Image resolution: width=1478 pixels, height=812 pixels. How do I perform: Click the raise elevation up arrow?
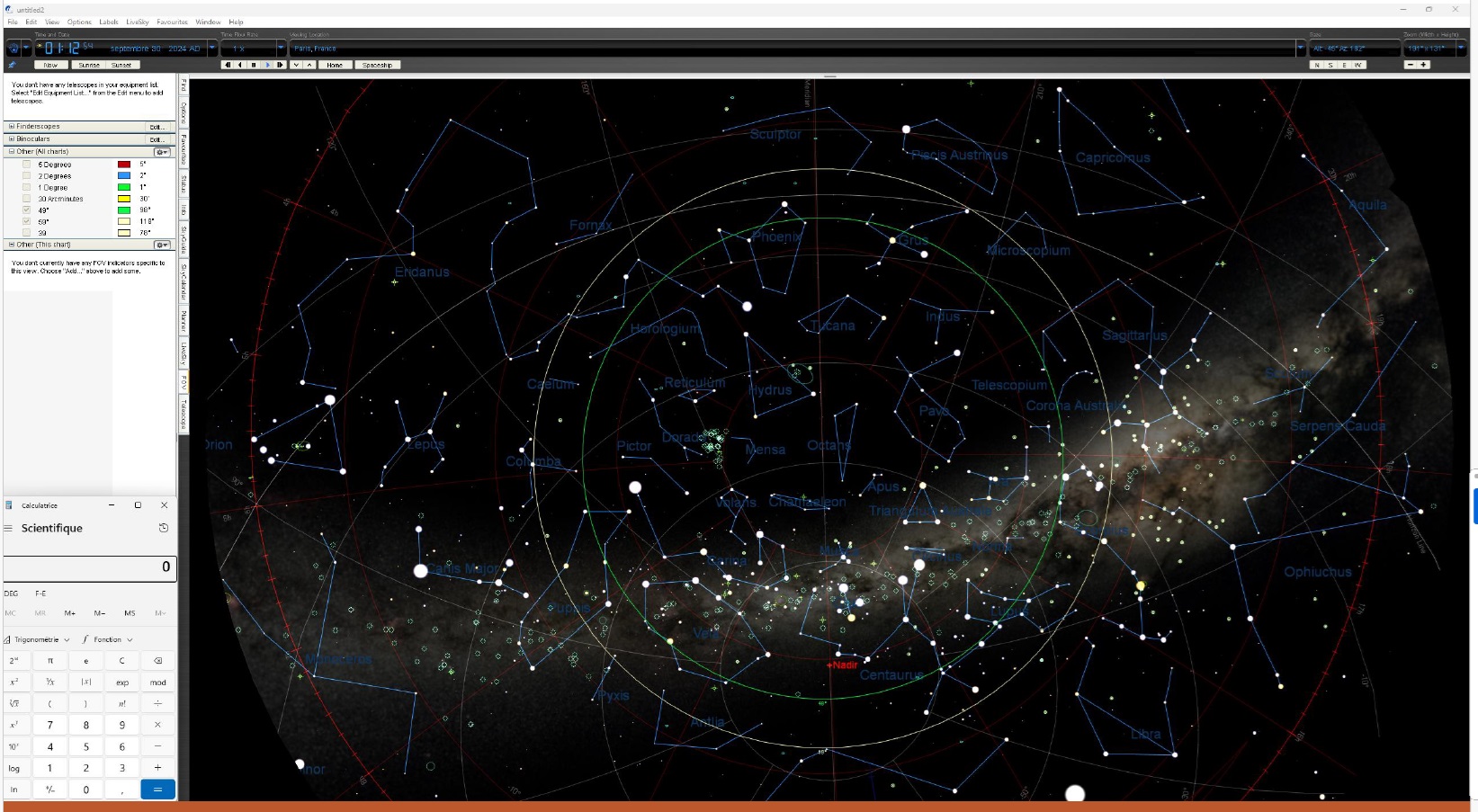pos(309,65)
